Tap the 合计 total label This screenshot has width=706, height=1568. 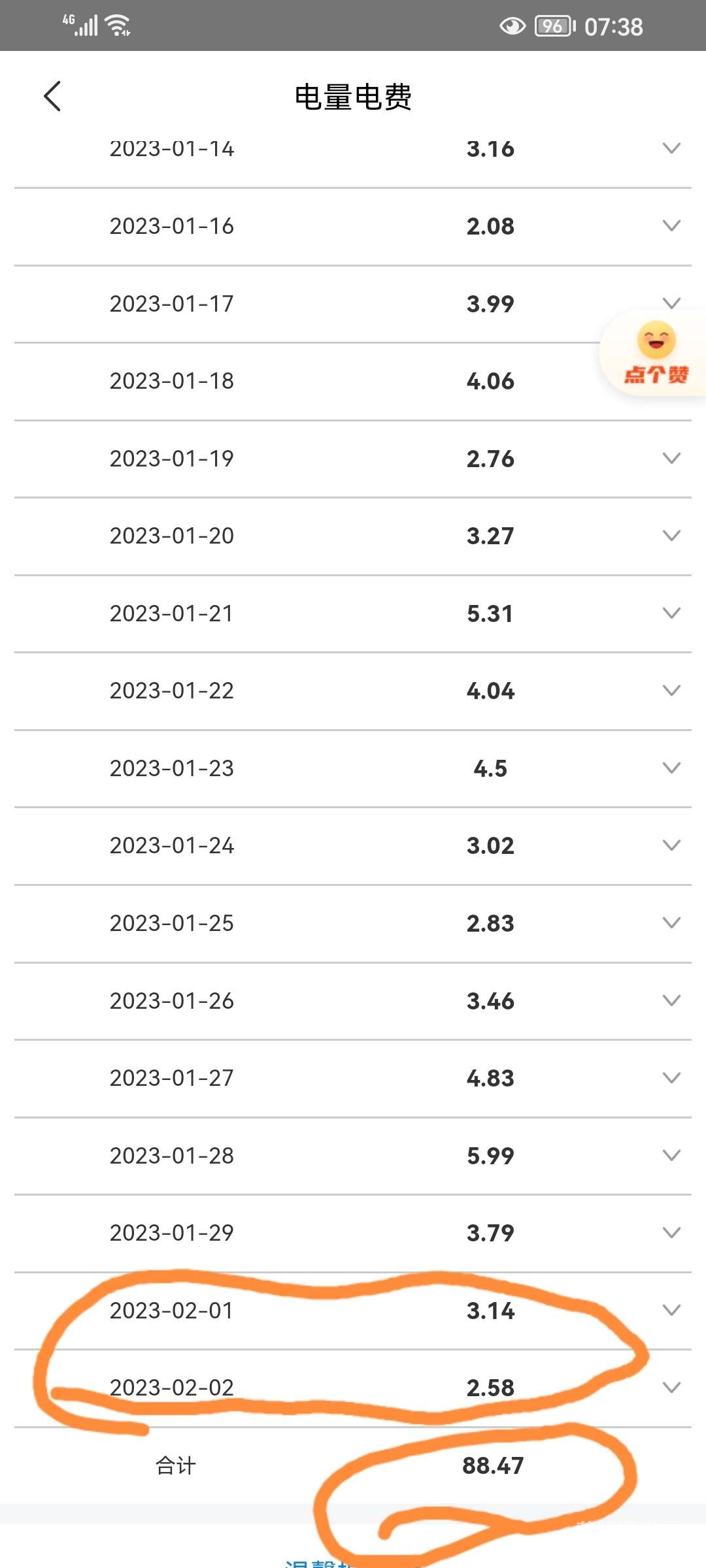(176, 1465)
